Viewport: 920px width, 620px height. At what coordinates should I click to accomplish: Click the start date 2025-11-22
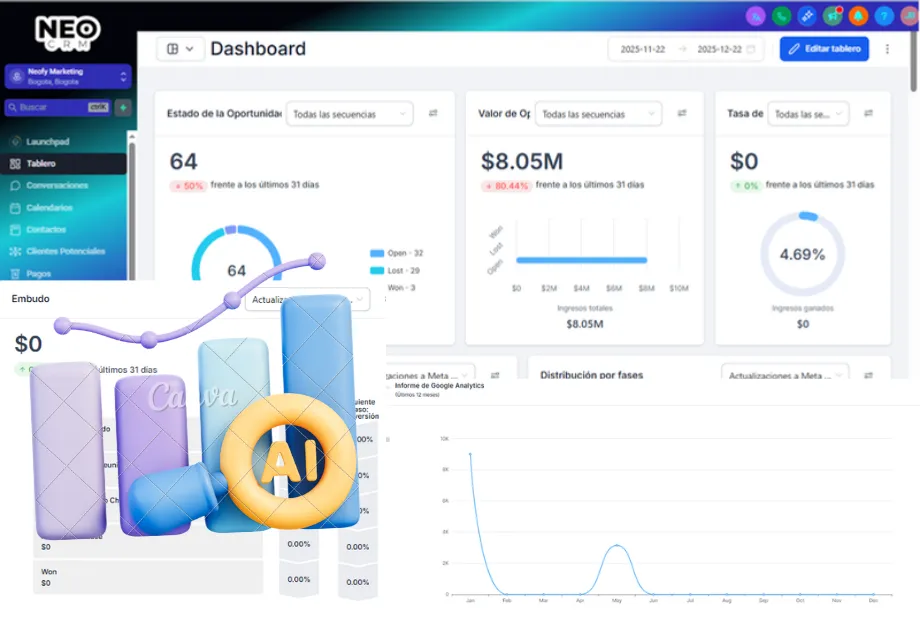coord(643,49)
